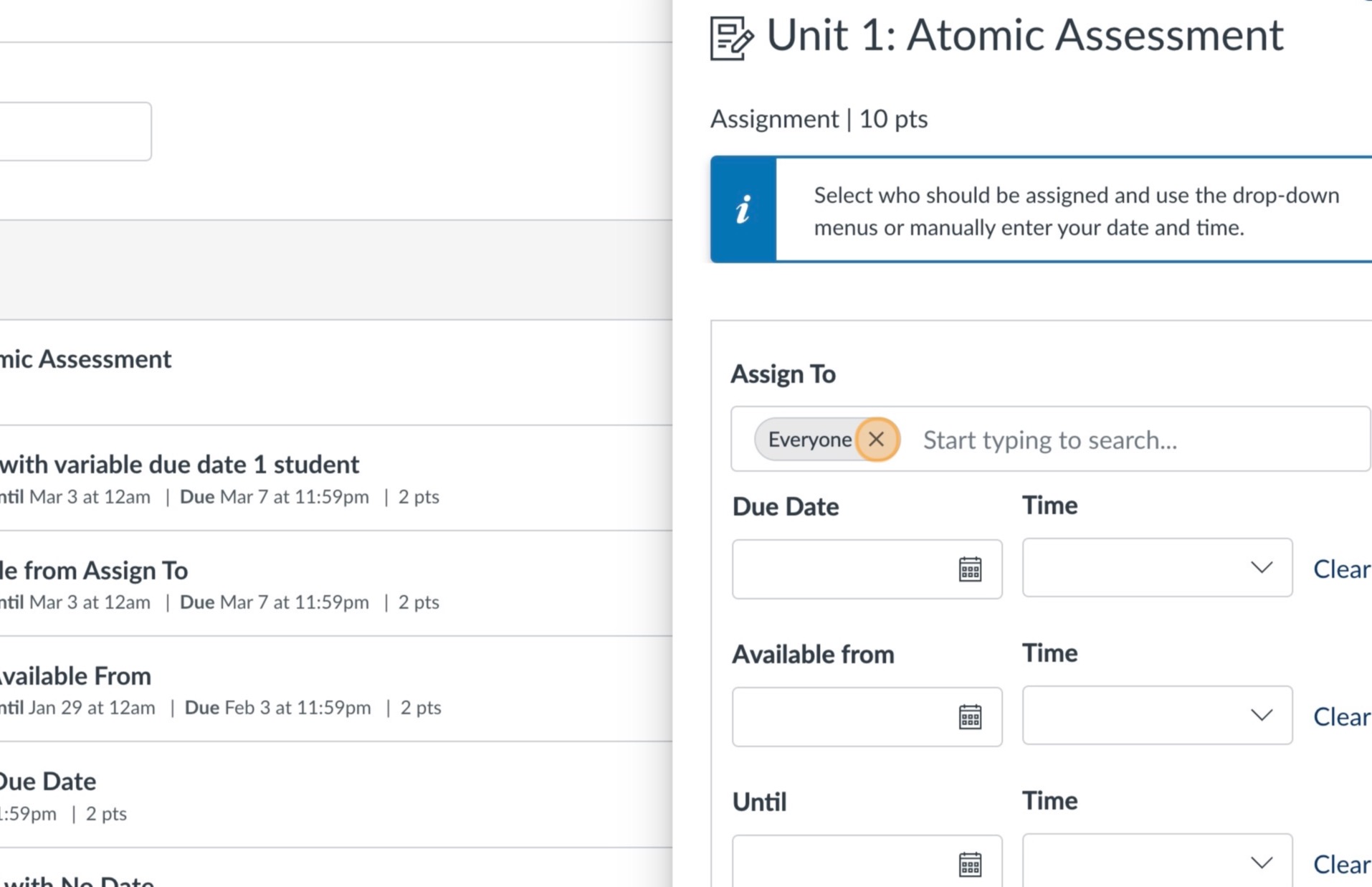Open the 'variable due date 1 student' assignment
This screenshot has width=1372, height=887.
tap(179, 465)
